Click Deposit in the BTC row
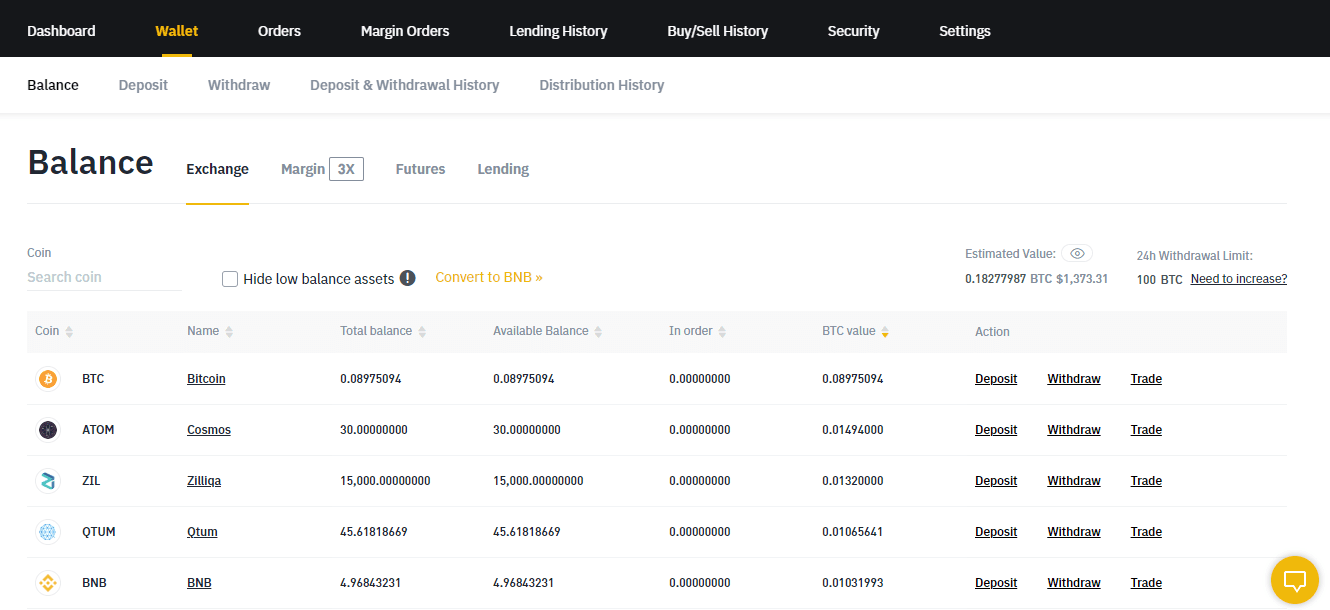The image size is (1330, 610). click(x=996, y=379)
